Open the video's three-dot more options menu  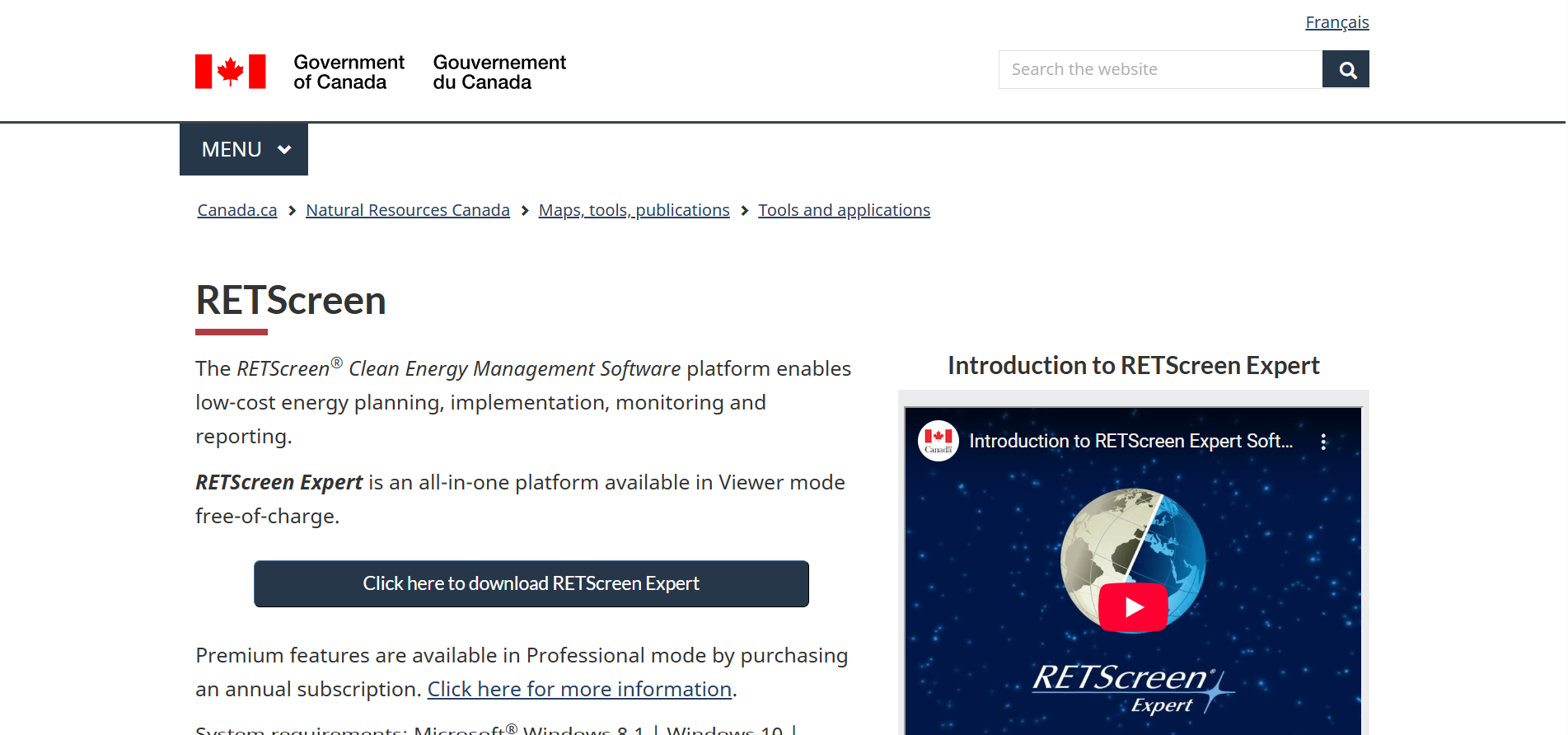click(x=1323, y=442)
